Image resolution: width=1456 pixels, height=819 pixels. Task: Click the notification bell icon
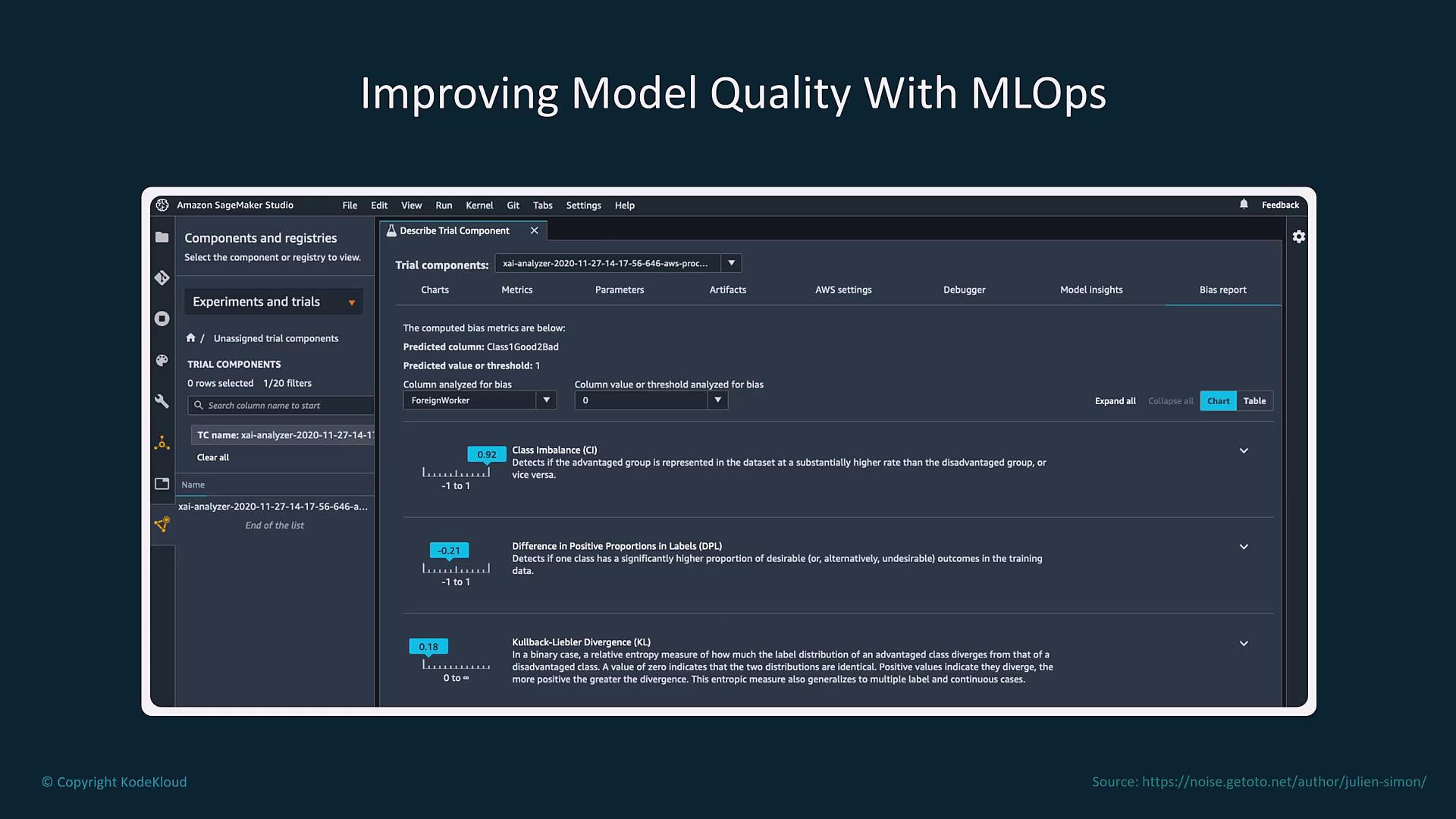pos(1244,204)
